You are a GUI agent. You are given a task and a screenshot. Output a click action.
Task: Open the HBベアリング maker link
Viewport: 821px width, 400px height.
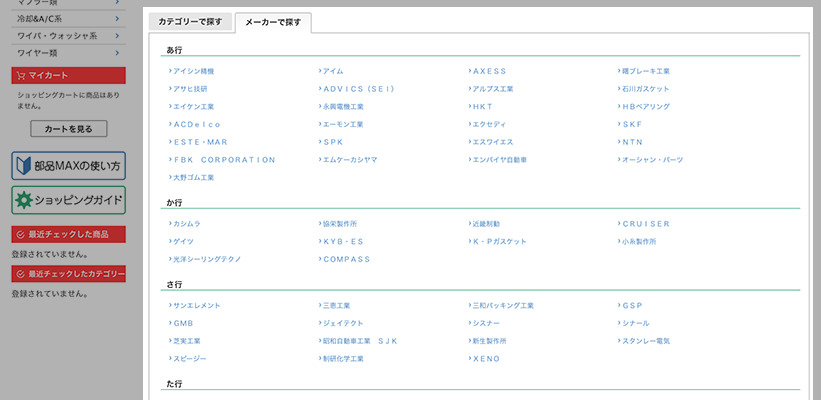pos(644,107)
